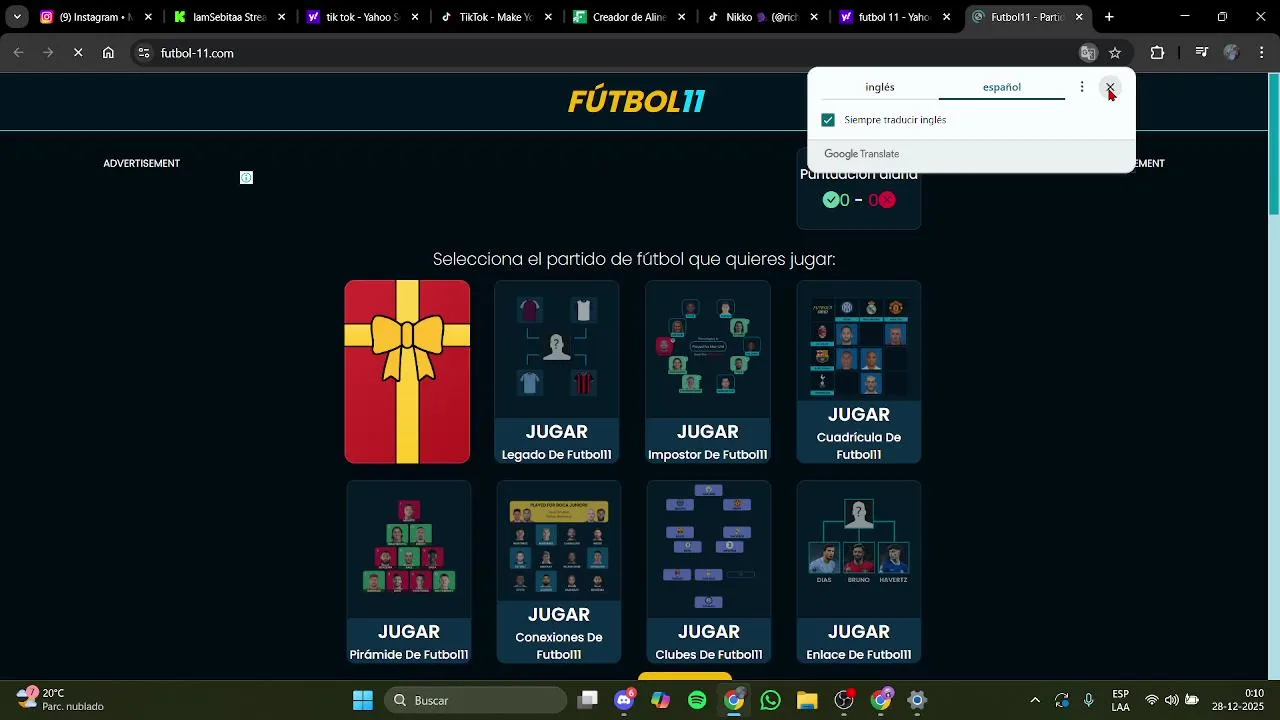1280x720 pixels.
Task: Go to the Chrome home page
Action: tap(108, 53)
